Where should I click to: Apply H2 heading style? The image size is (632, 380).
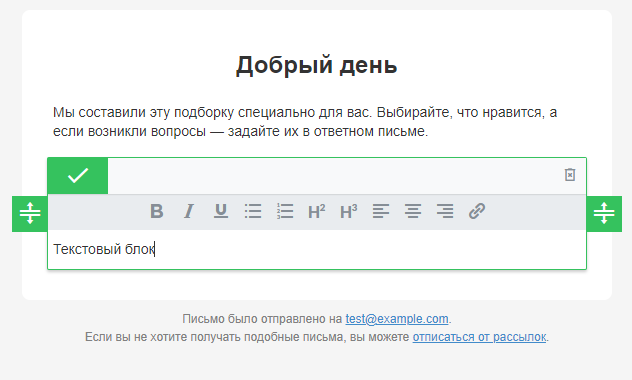317,211
